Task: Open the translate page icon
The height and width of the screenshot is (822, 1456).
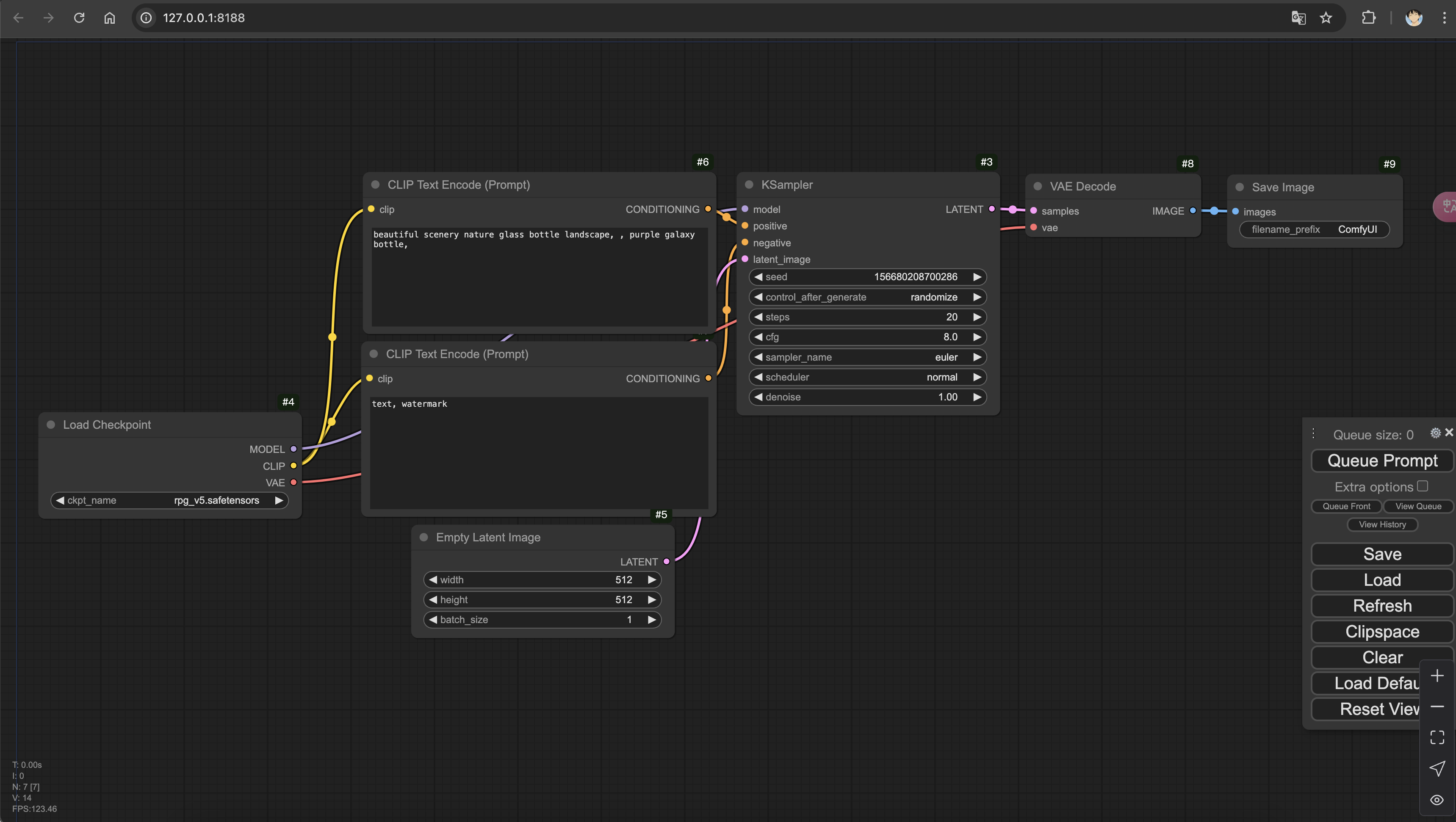Action: click(x=1298, y=18)
